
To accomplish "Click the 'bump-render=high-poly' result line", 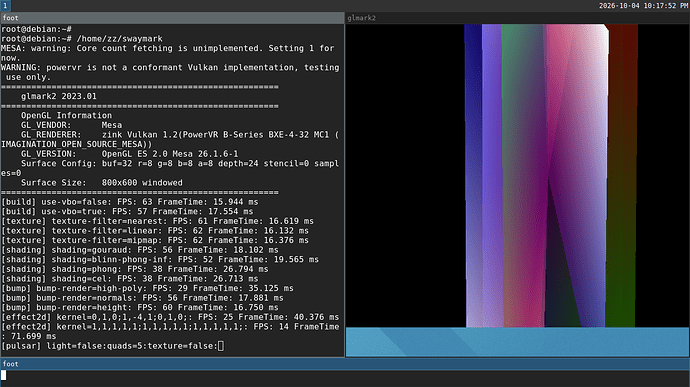I will click(147, 288).
